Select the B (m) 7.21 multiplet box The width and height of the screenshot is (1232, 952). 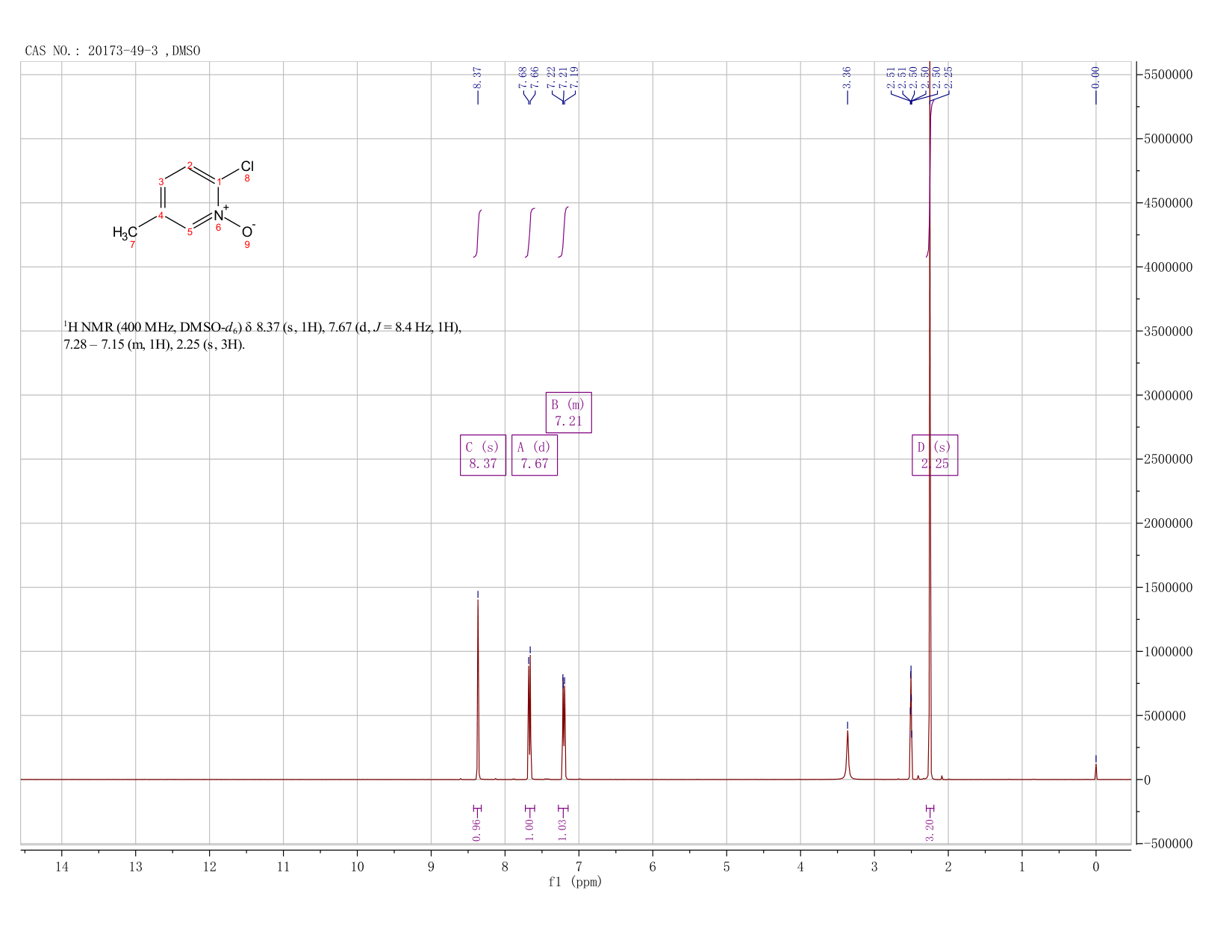tap(568, 412)
